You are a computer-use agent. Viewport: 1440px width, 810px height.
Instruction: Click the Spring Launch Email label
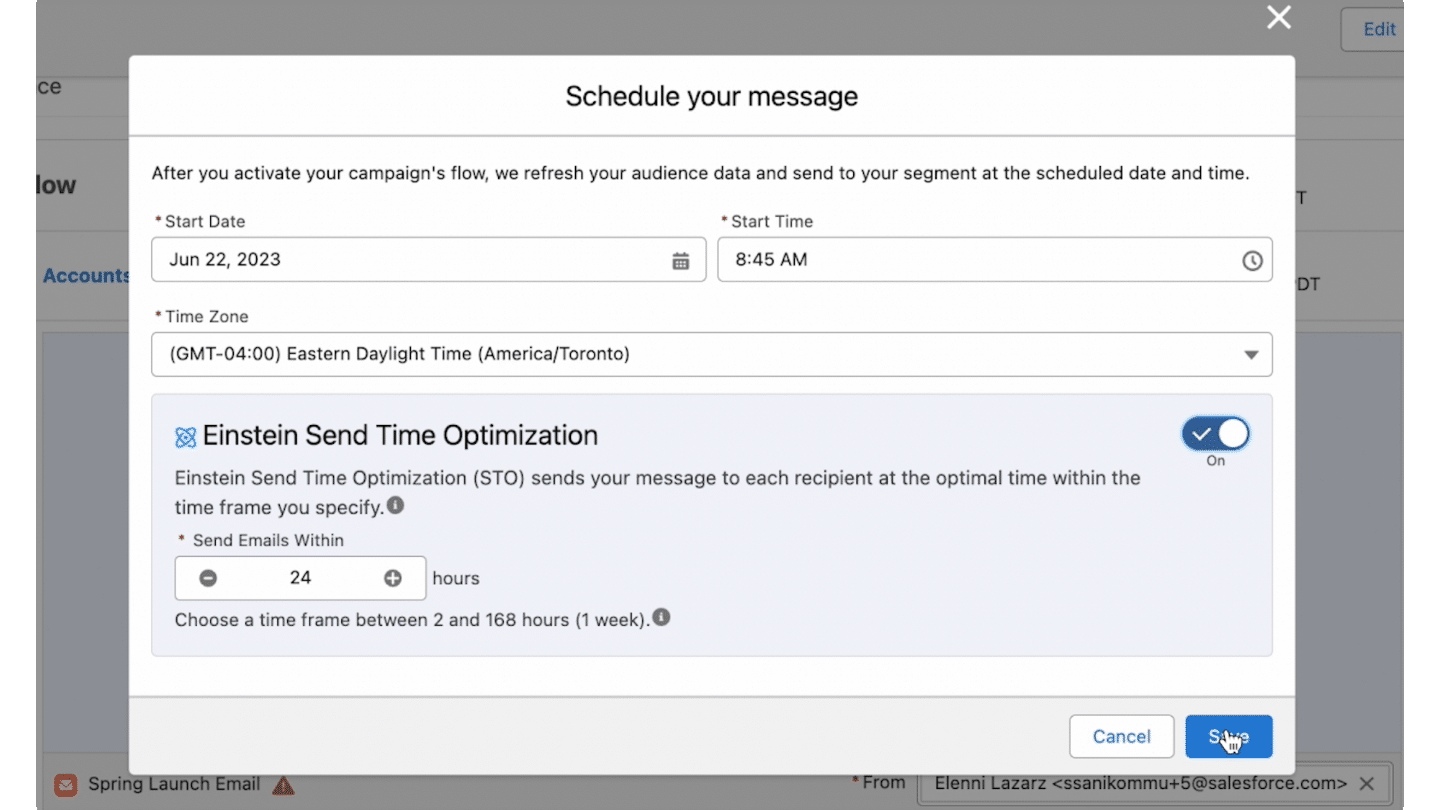pos(174,784)
